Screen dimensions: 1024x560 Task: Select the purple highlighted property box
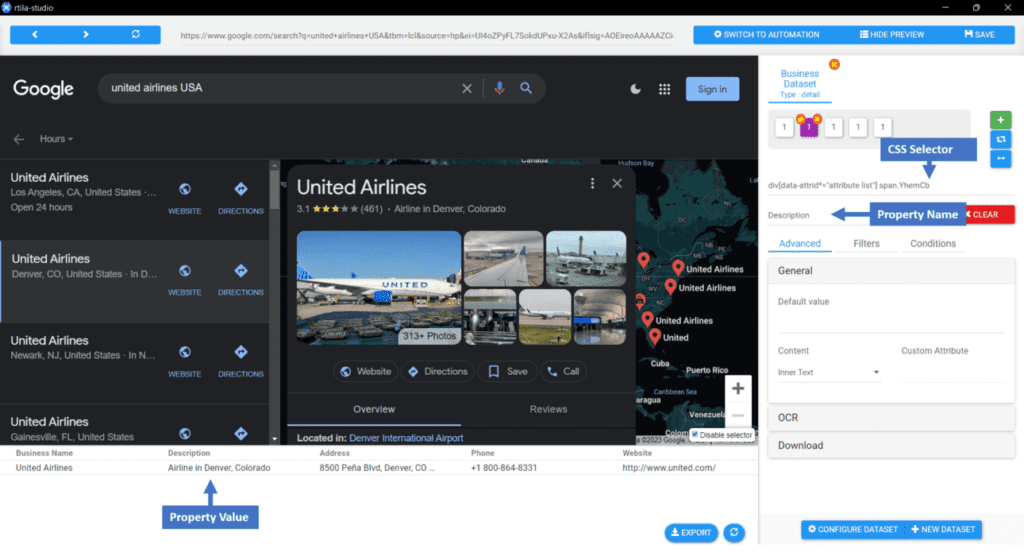pos(808,127)
